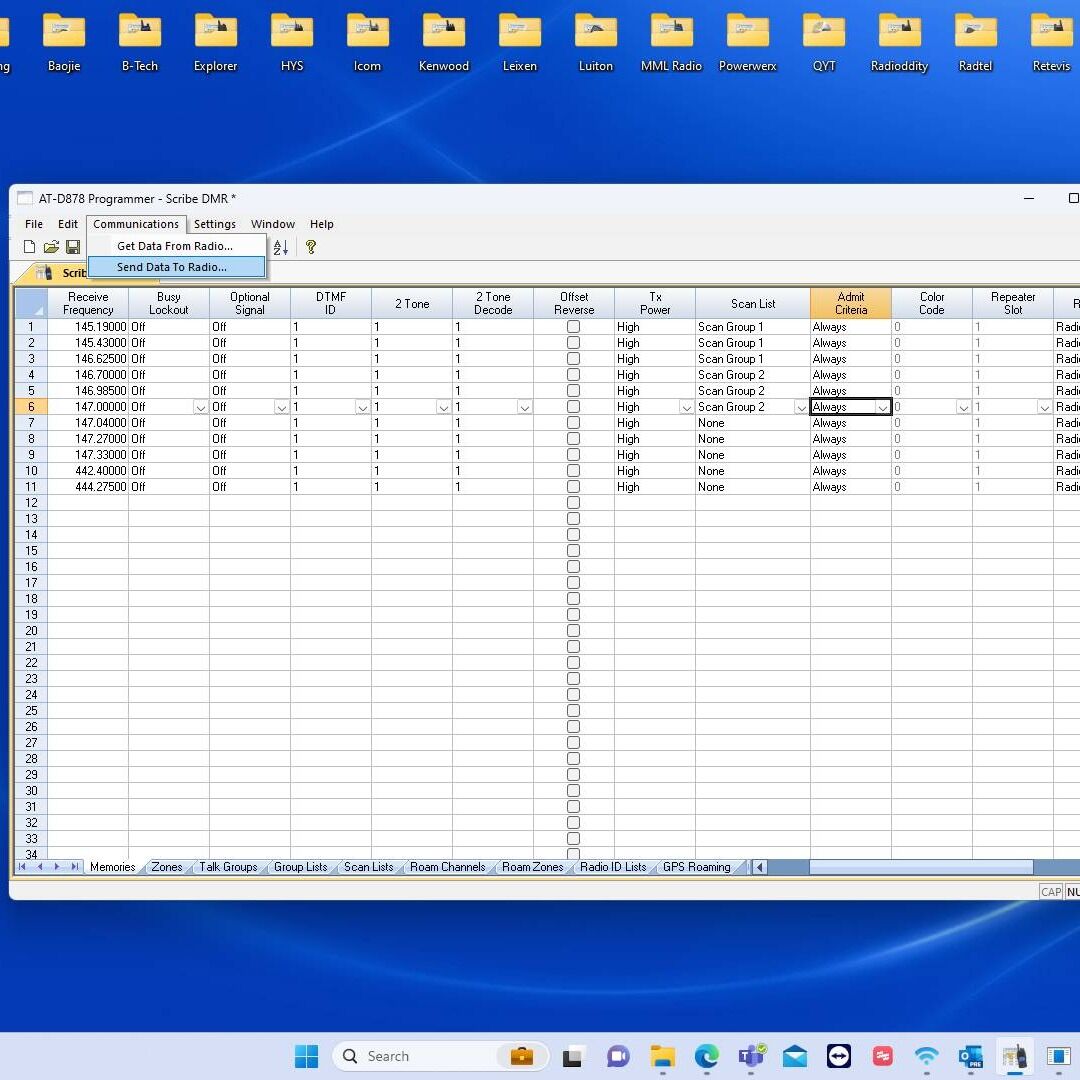Open the MML Radio desktop folder
The width and height of the screenshot is (1080, 1080).
pos(672,43)
